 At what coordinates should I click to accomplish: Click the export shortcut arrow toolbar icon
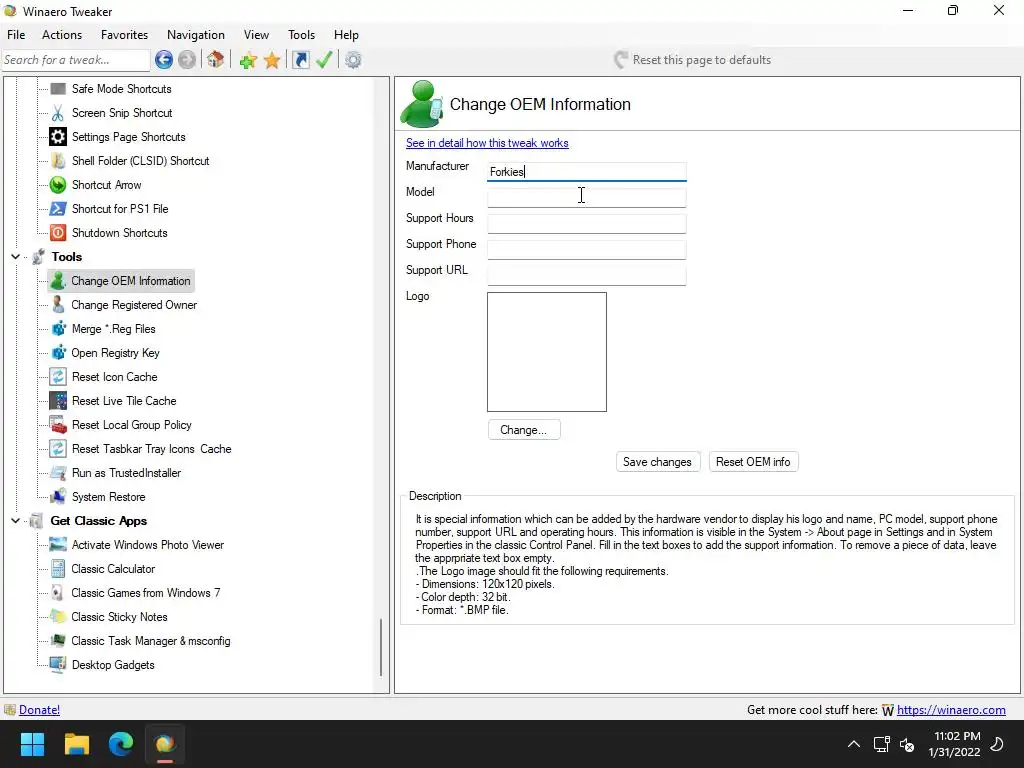[x=300, y=60]
